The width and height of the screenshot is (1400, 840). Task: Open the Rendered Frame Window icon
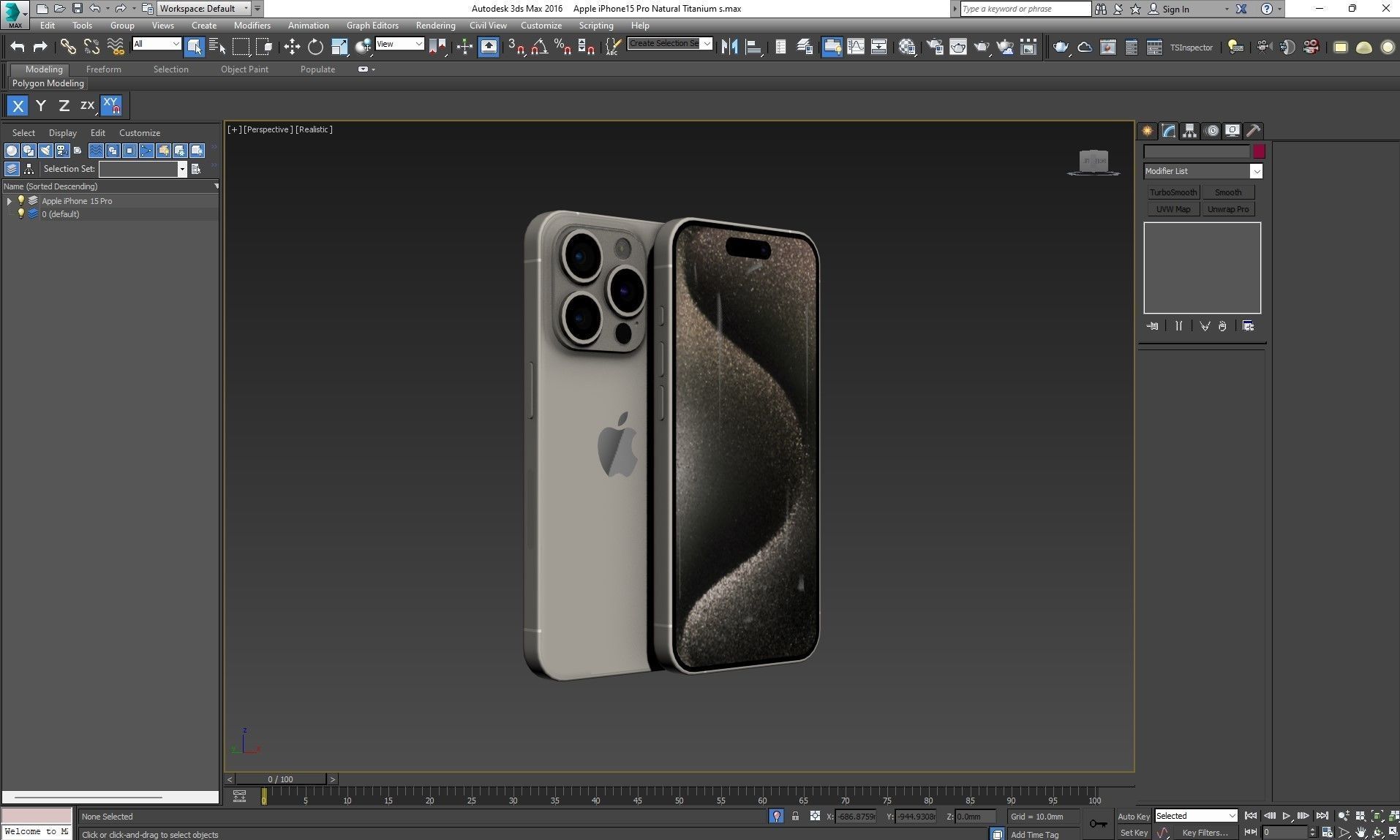pos(958,47)
